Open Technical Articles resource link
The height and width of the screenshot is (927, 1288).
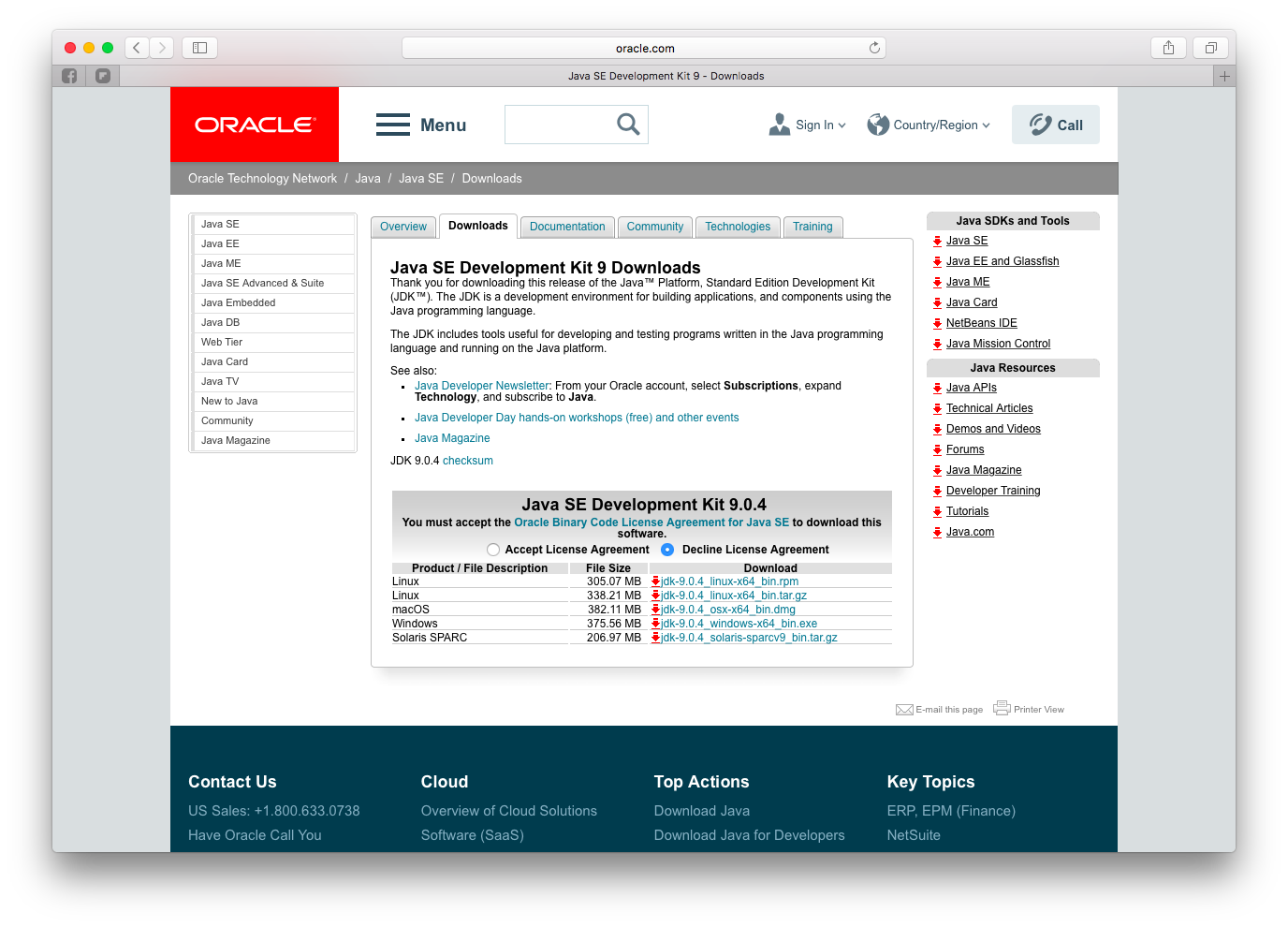[989, 408]
